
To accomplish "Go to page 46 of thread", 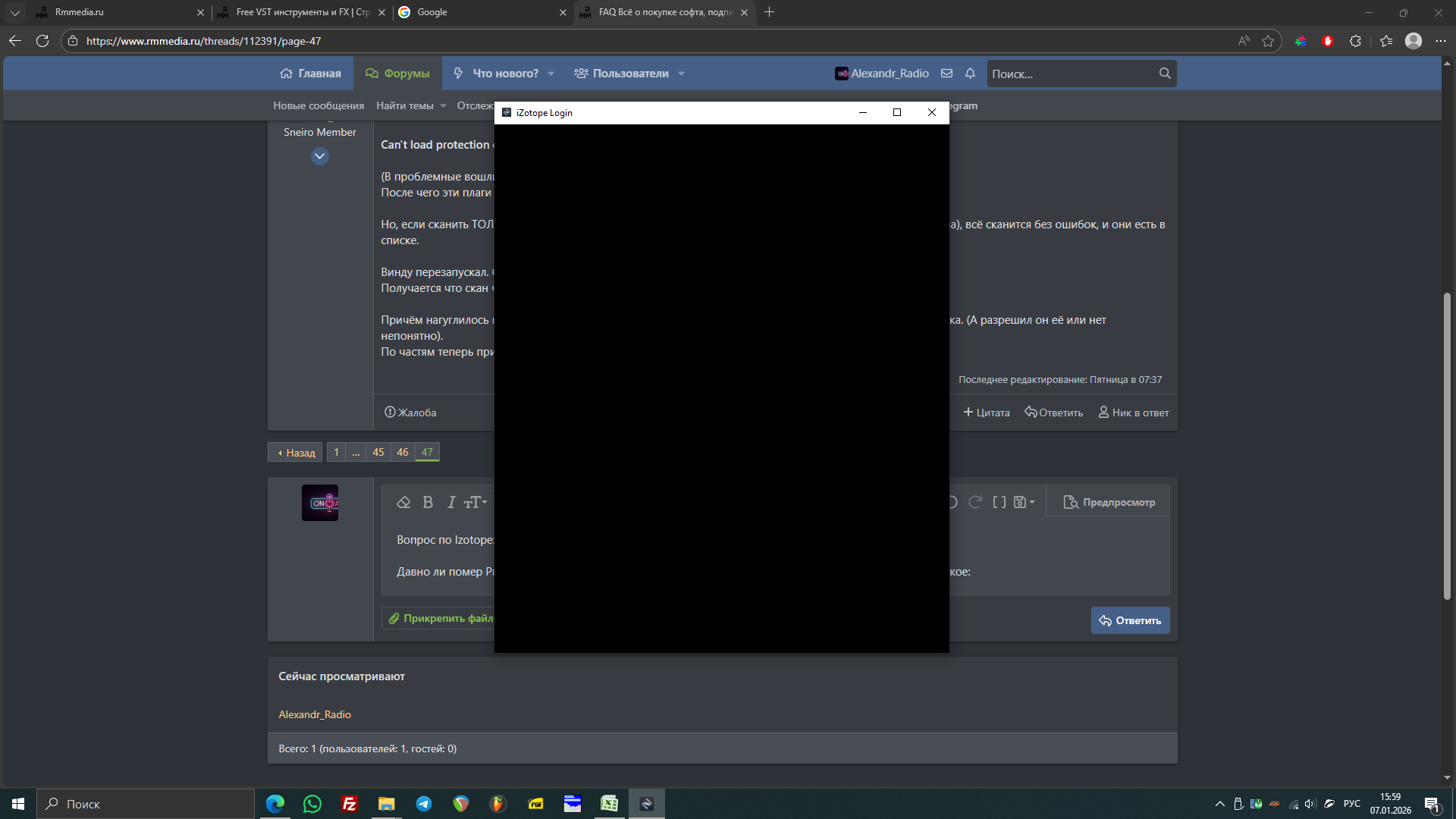I will [x=403, y=452].
